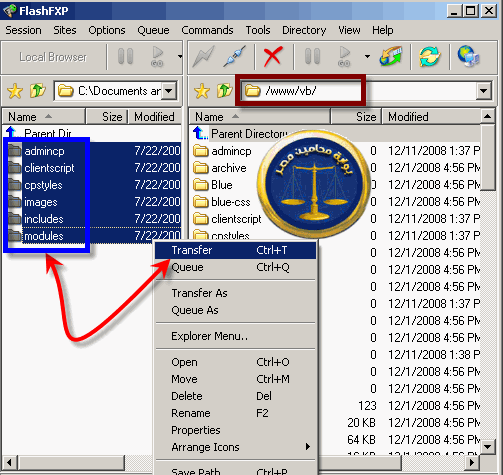503x475 pixels.
Task: Click the Local Browser button
Action: coord(53,57)
